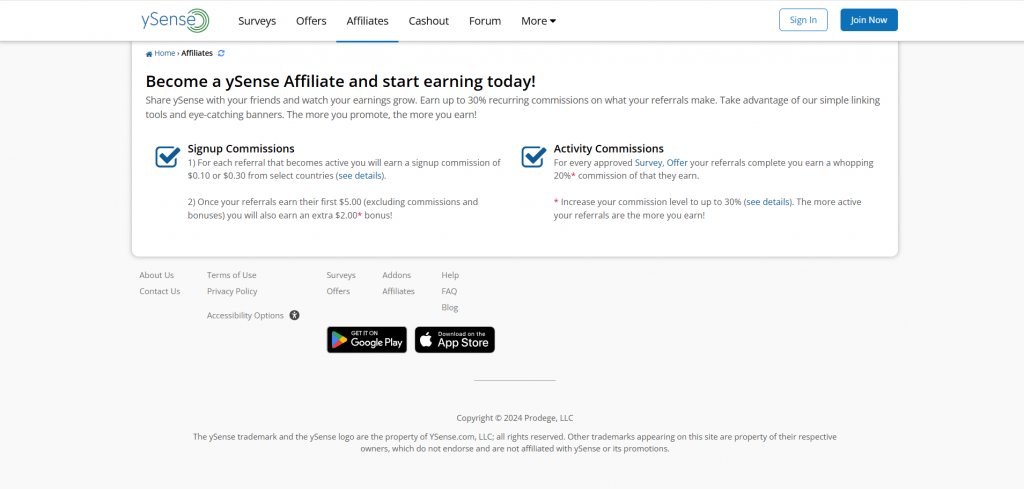Click the Signup Commissions checkmark icon
1024x489 pixels.
pos(168,157)
